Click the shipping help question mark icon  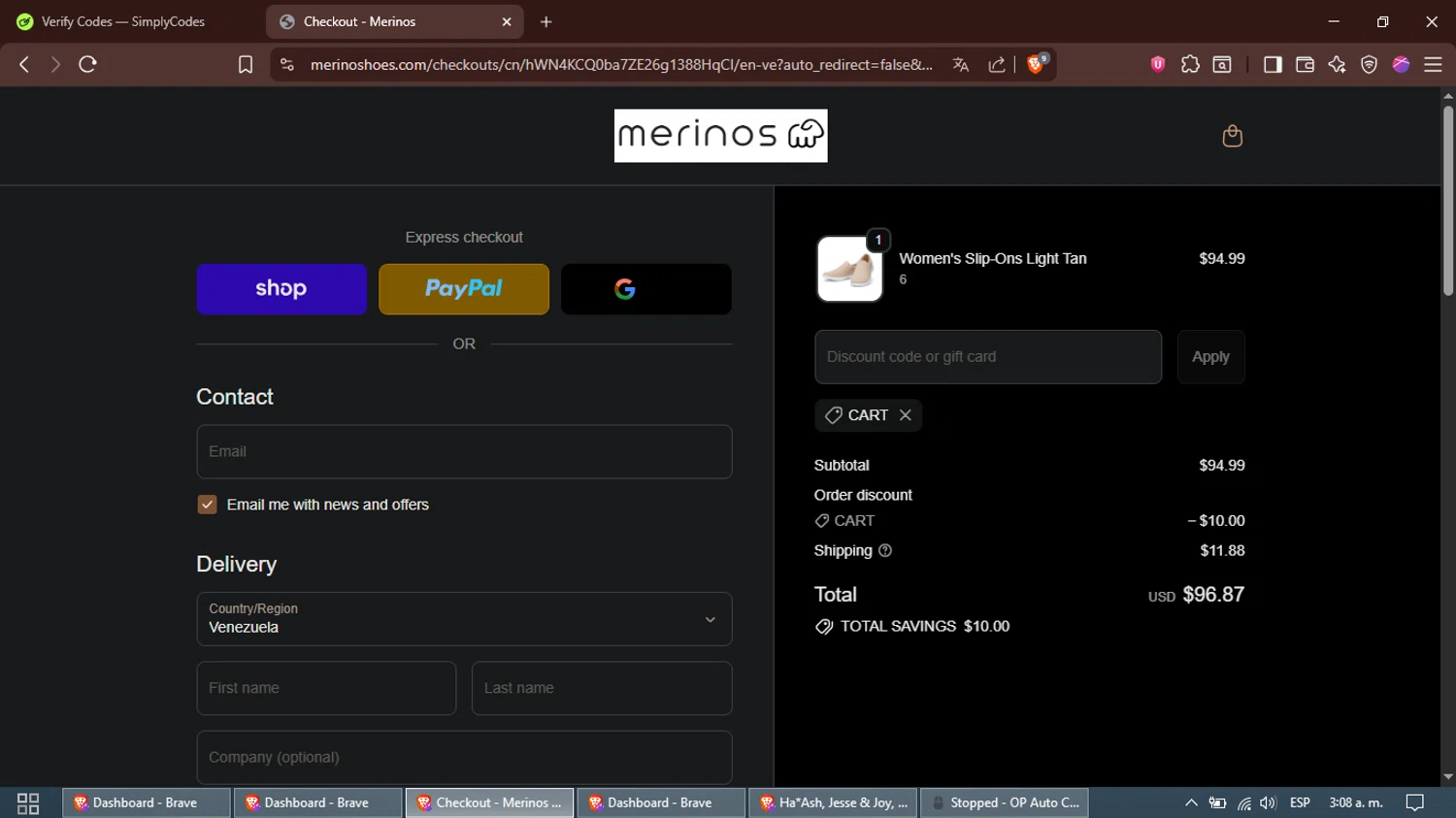(x=885, y=550)
